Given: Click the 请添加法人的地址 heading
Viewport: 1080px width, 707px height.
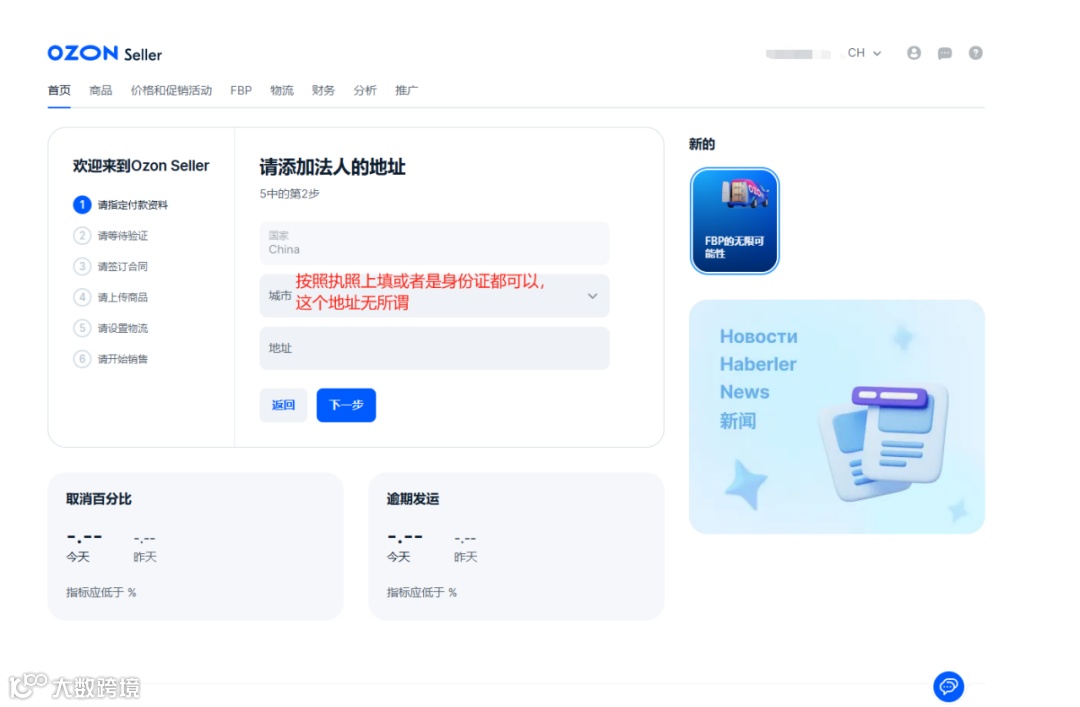Looking at the screenshot, I should (332, 167).
